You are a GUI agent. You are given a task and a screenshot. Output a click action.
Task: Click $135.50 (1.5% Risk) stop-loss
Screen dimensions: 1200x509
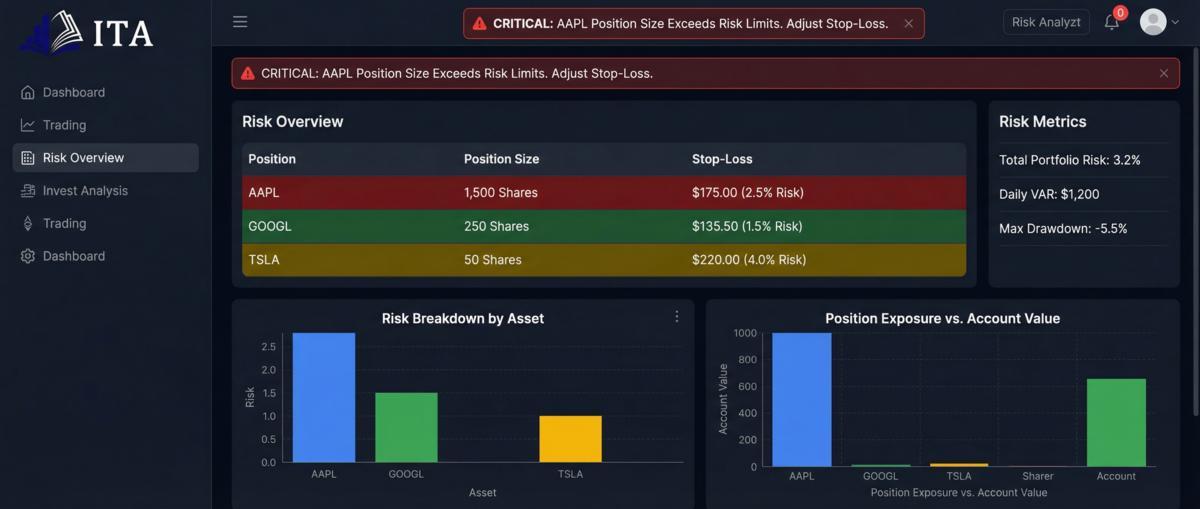pos(747,226)
